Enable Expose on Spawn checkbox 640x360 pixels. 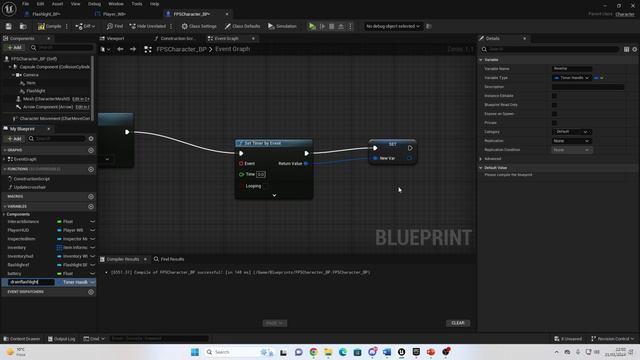tap(554, 114)
